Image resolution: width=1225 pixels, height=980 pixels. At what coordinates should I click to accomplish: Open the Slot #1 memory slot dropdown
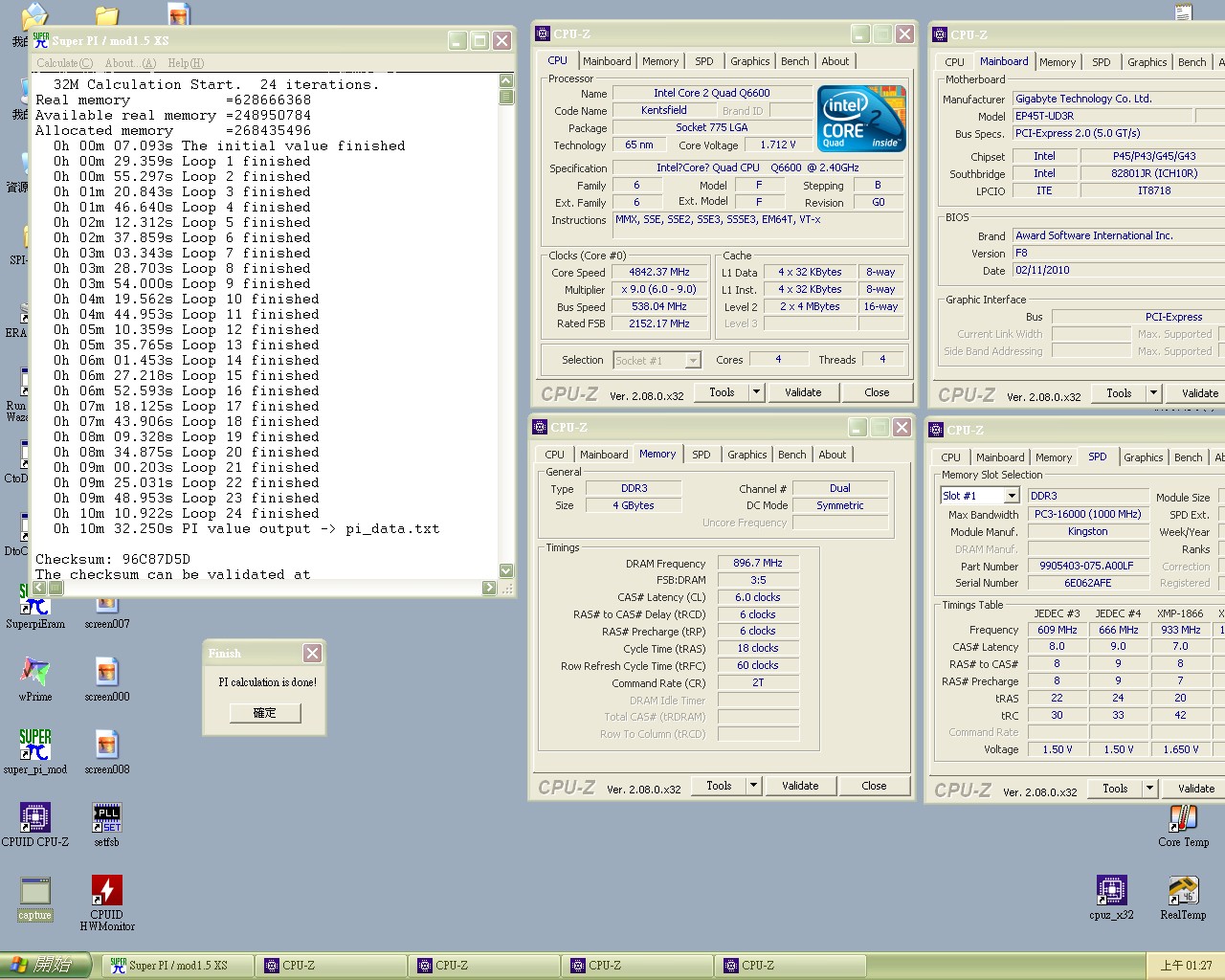click(1012, 496)
